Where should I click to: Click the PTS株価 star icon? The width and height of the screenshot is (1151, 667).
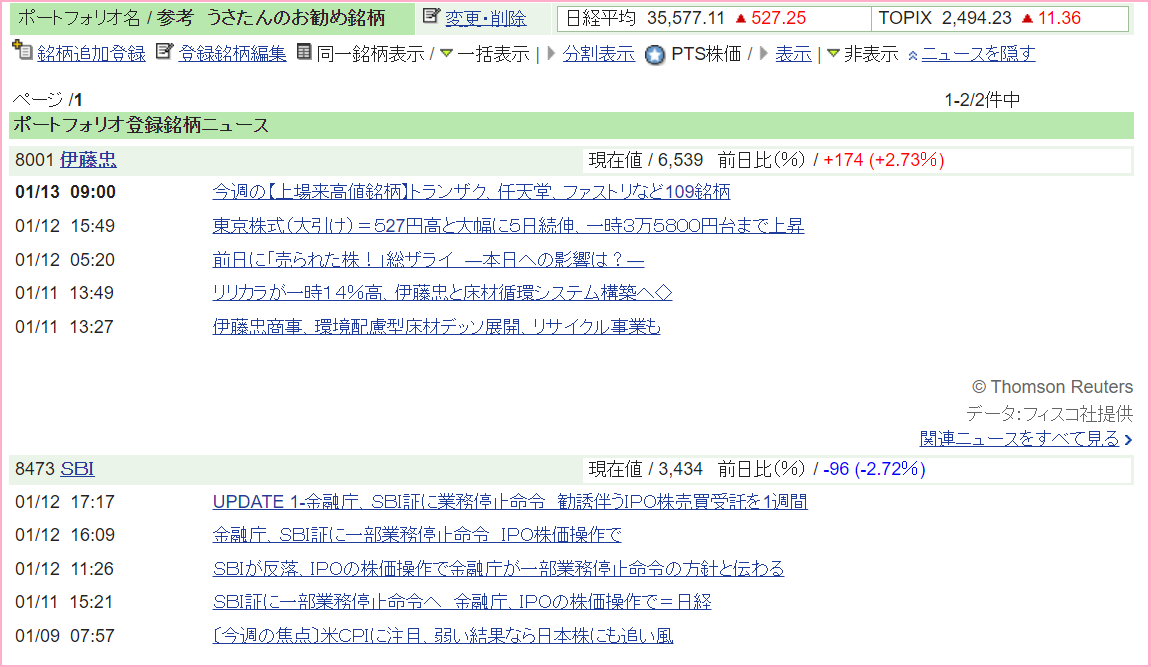[654, 55]
